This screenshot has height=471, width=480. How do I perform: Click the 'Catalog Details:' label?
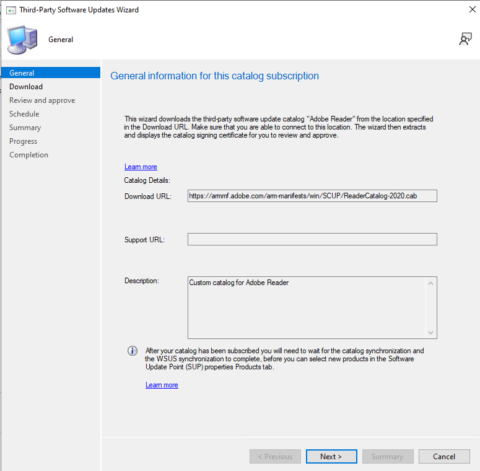tap(147, 180)
